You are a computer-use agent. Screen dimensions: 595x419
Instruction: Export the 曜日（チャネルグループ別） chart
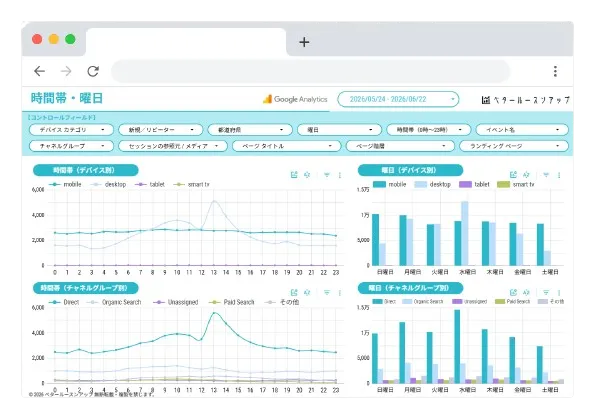513,292
